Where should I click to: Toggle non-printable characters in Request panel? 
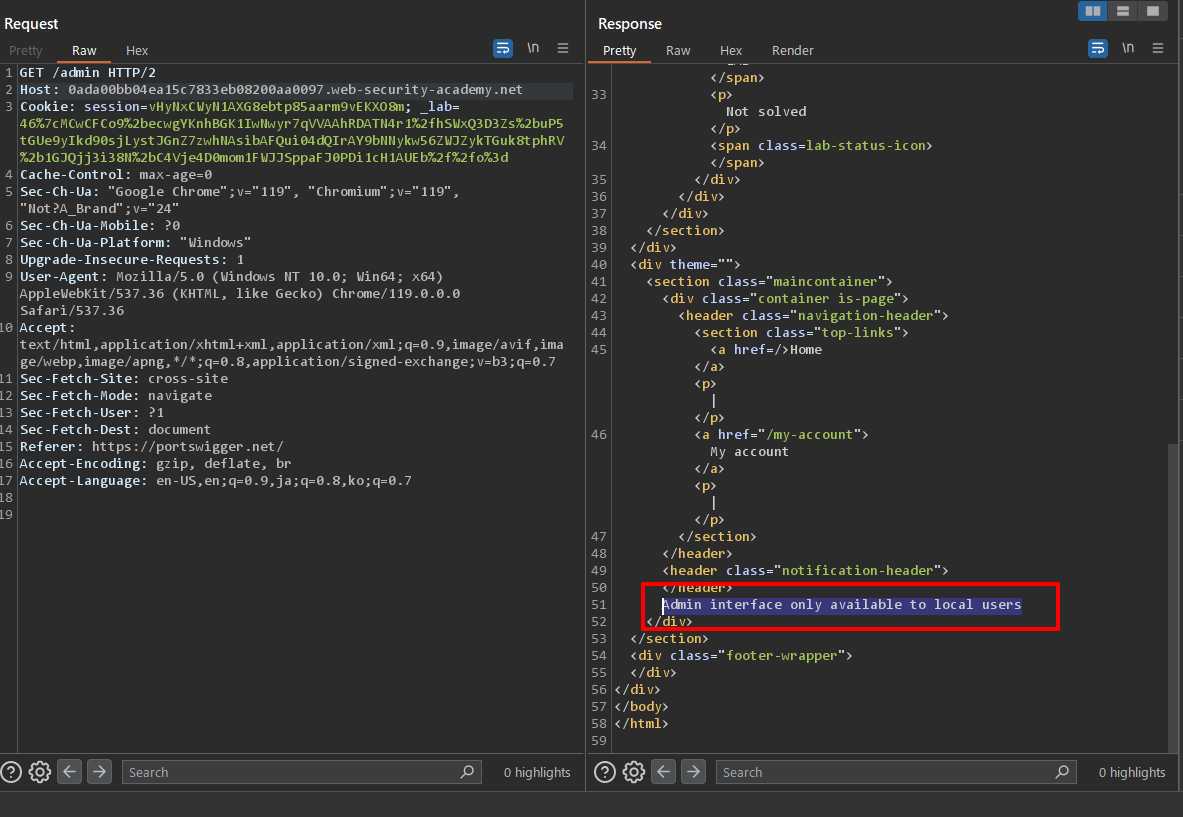533,48
